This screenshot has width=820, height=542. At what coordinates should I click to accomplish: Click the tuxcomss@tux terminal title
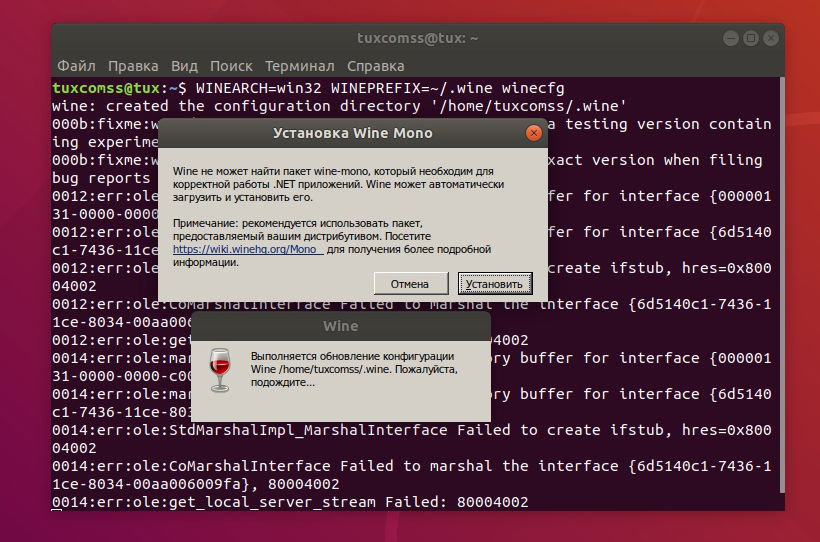point(417,38)
